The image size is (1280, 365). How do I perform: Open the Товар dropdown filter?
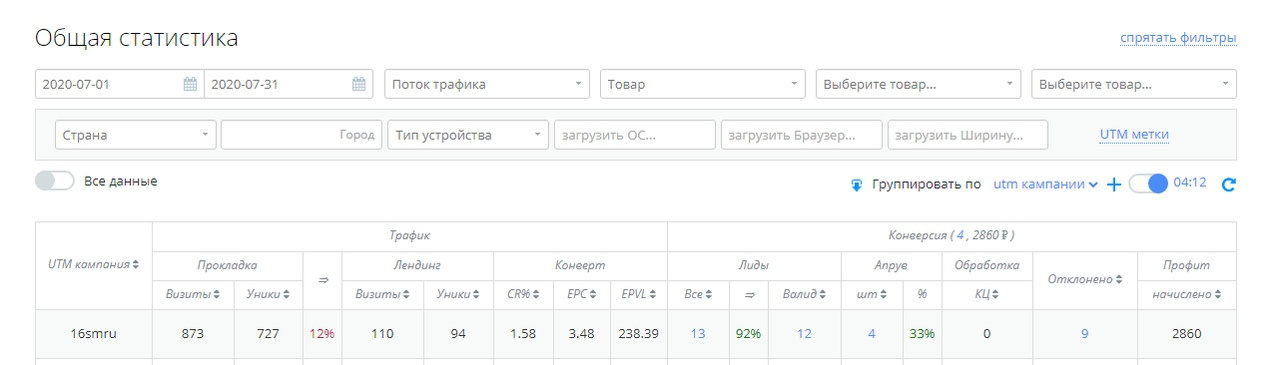(x=703, y=84)
